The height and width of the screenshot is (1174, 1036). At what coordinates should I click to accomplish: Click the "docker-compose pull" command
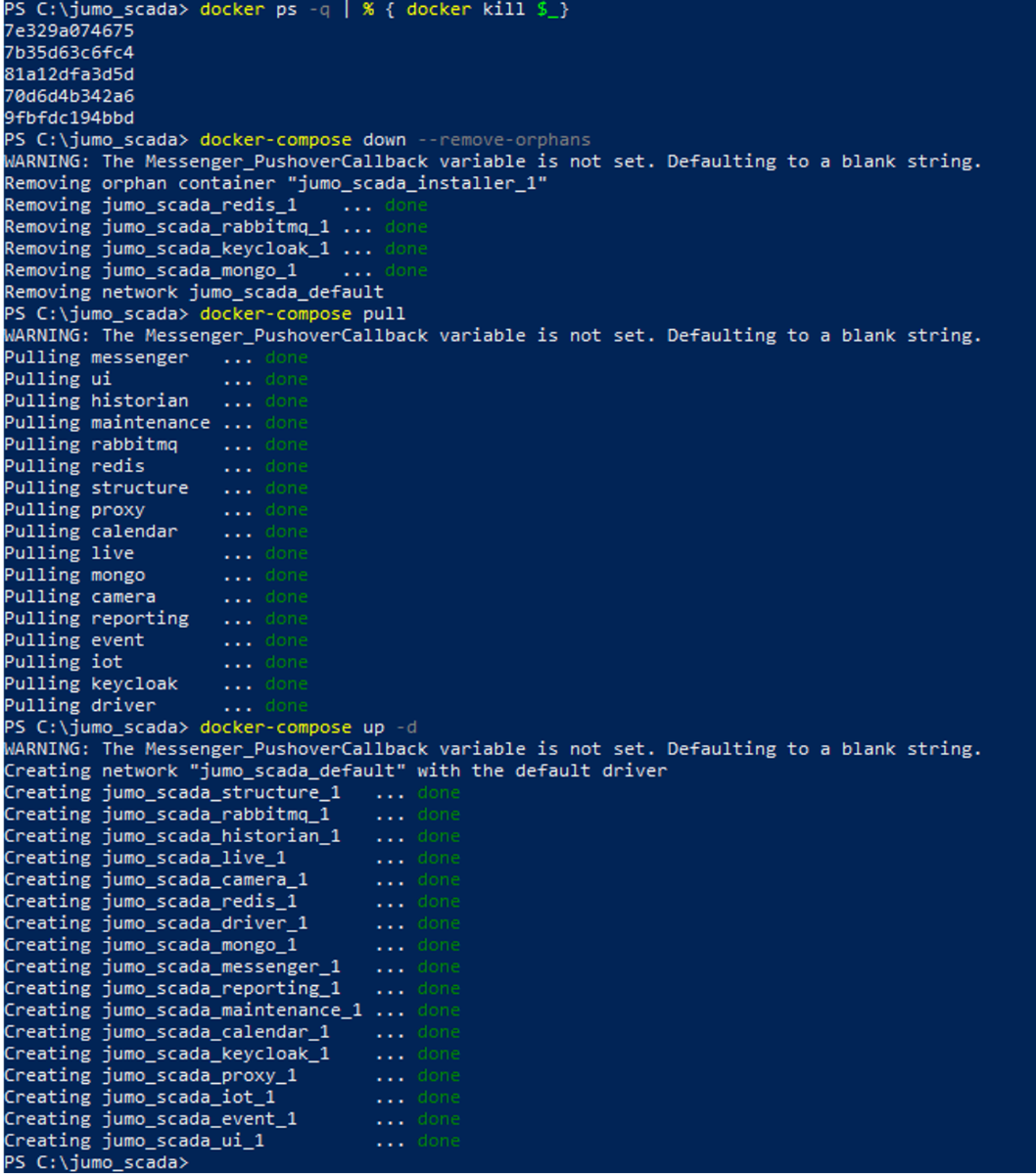pyautogui.click(x=302, y=313)
